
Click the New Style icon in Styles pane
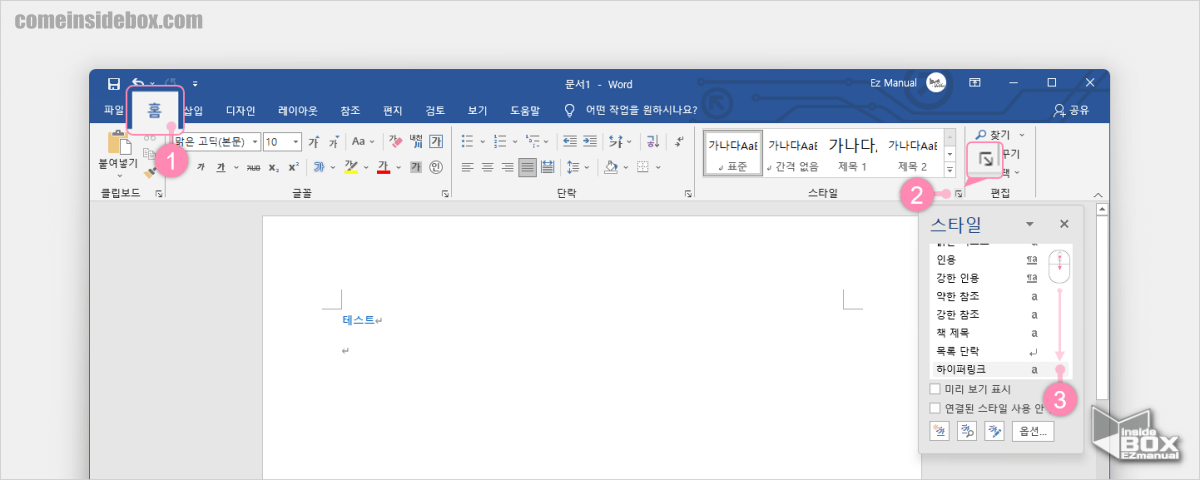tap(939, 431)
